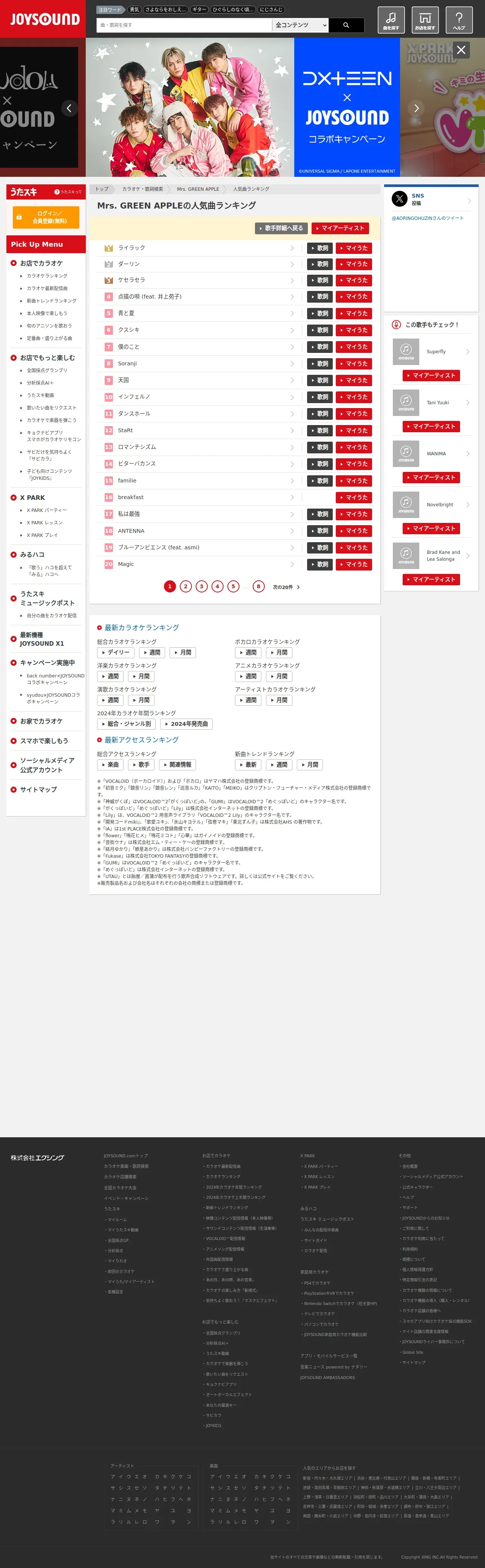Click the rank 1 crown icon for ライラック

(x=109, y=248)
